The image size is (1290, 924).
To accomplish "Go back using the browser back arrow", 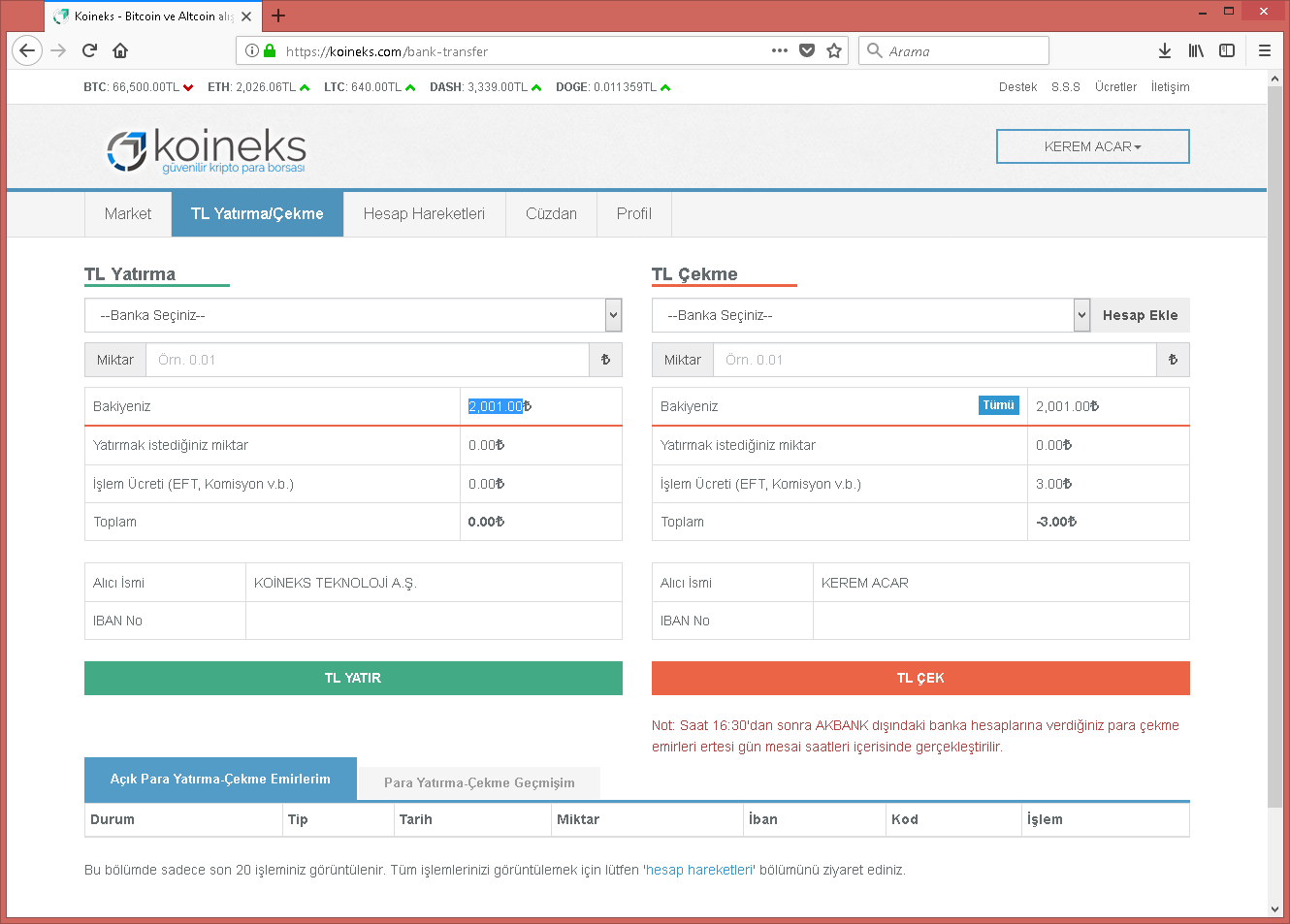I will click(x=27, y=50).
